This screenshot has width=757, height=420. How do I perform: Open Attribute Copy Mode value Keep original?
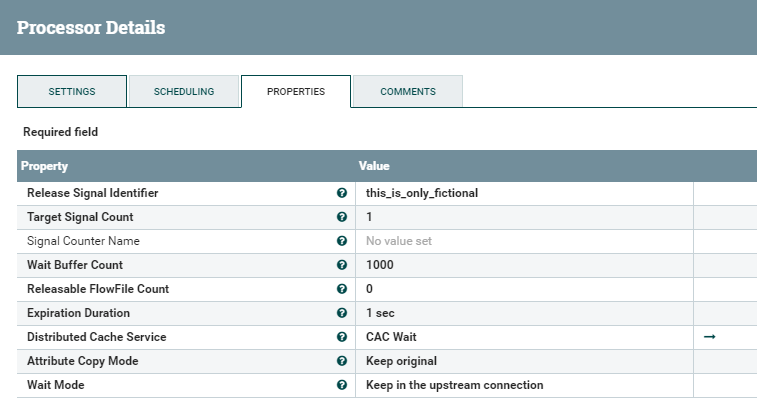pos(524,361)
